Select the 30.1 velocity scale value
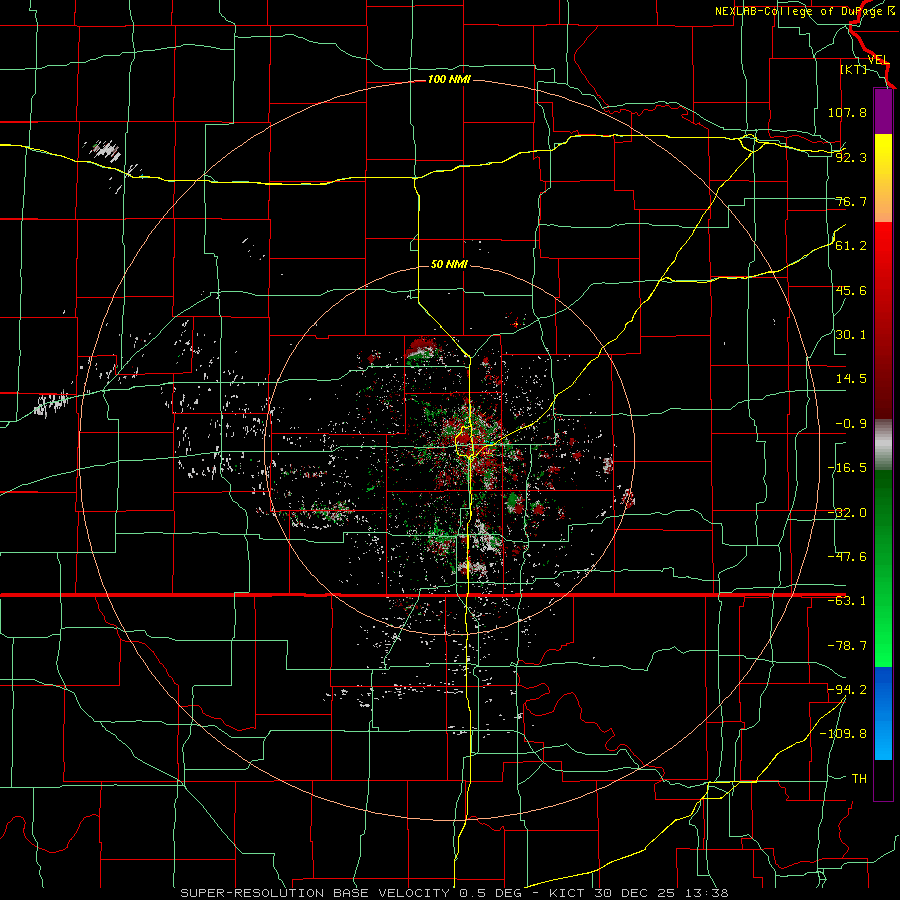900x900 pixels. pyautogui.click(x=851, y=335)
